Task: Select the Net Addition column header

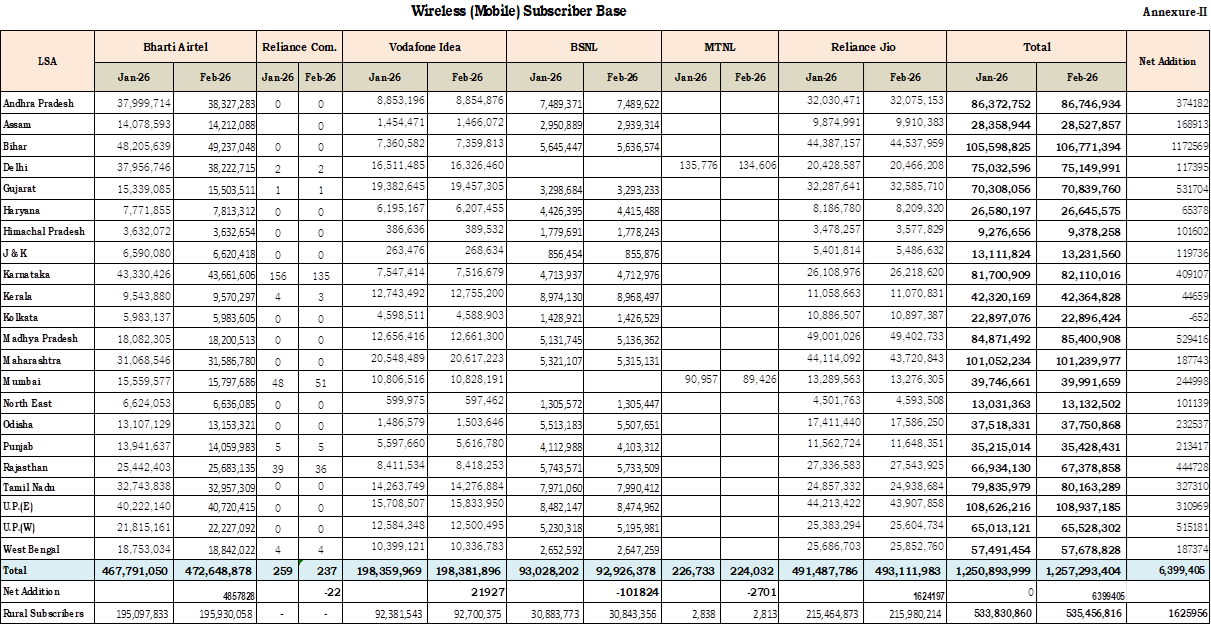Action: coord(1168,61)
